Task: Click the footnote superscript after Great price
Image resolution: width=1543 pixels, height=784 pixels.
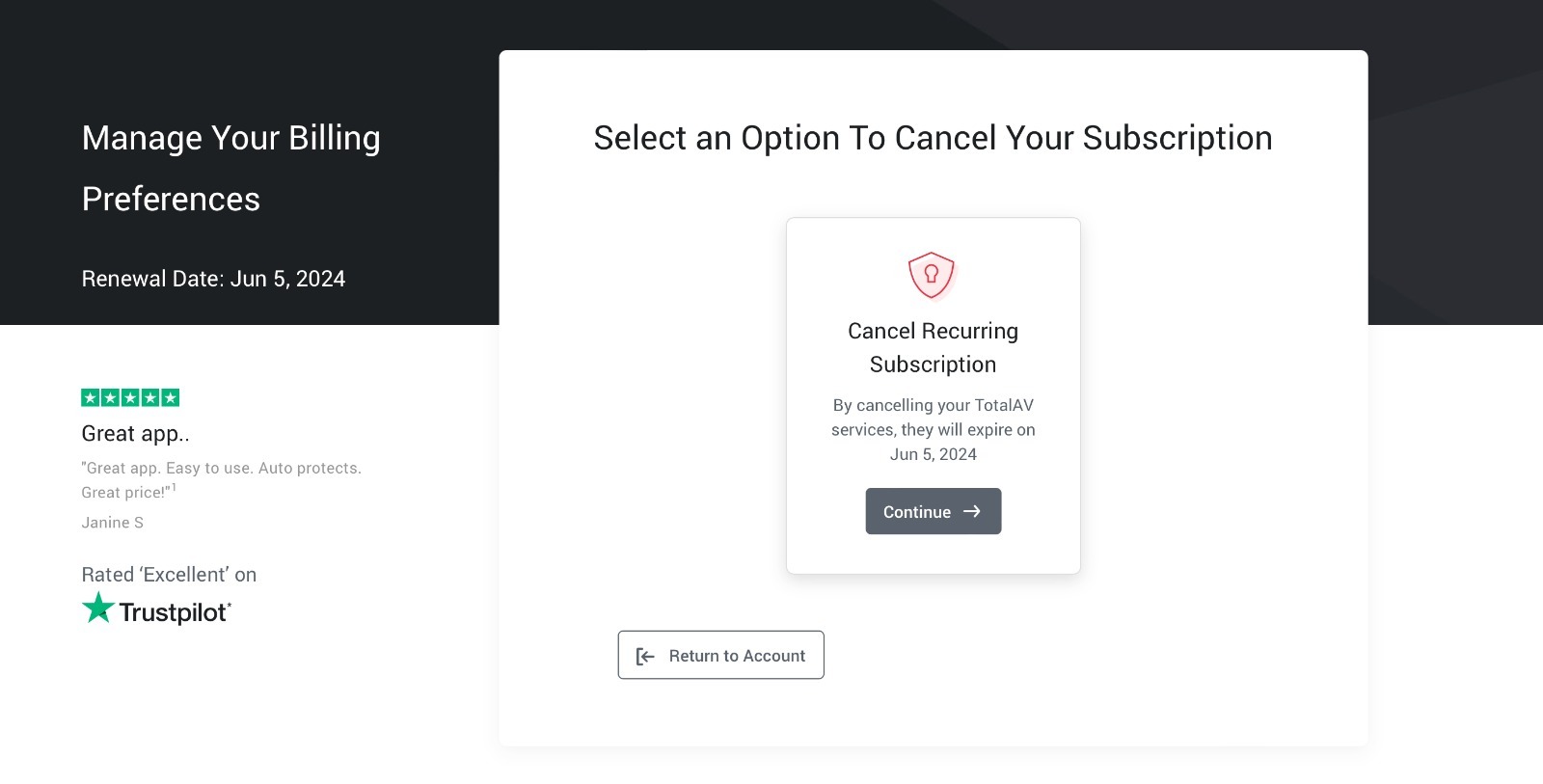Action: pyautogui.click(x=174, y=487)
